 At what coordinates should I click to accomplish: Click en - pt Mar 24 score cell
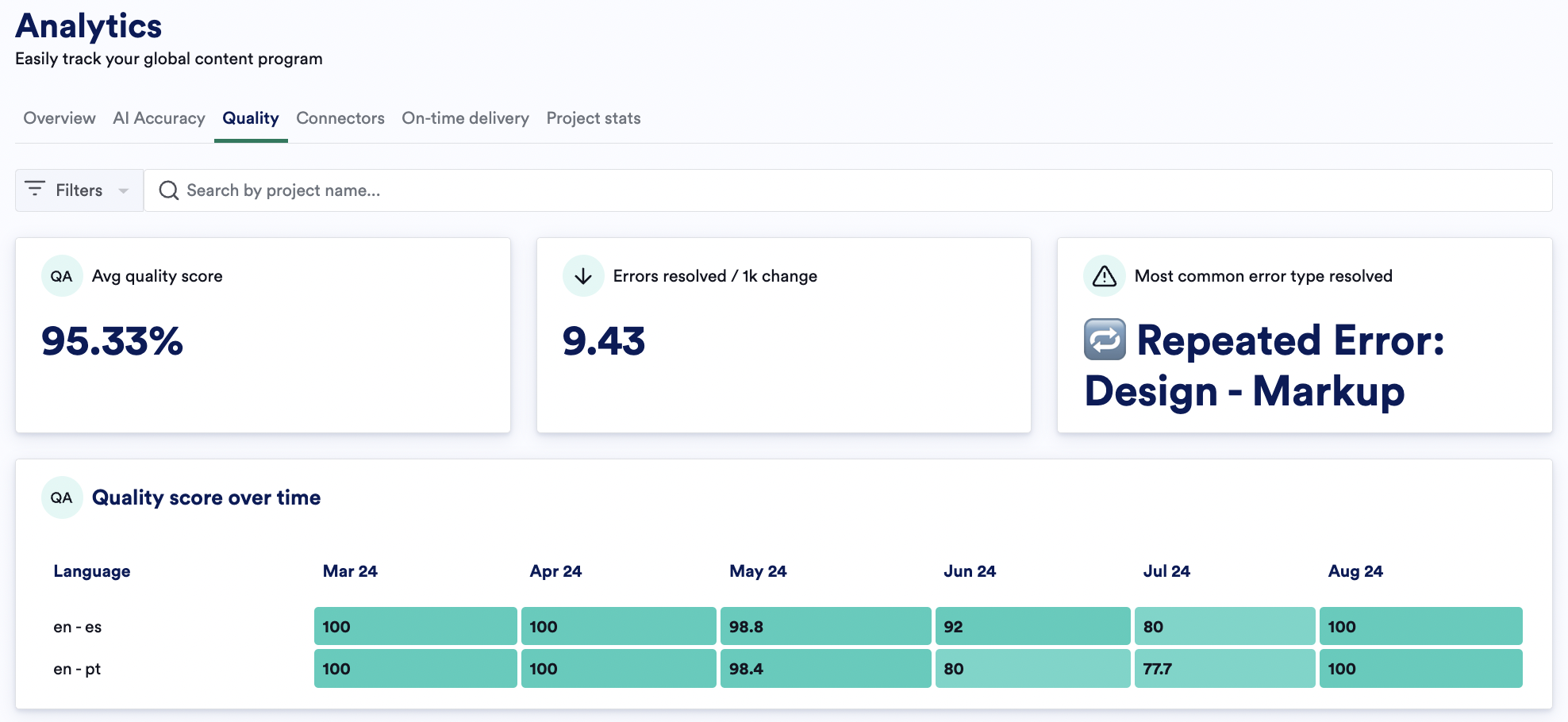click(416, 668)
